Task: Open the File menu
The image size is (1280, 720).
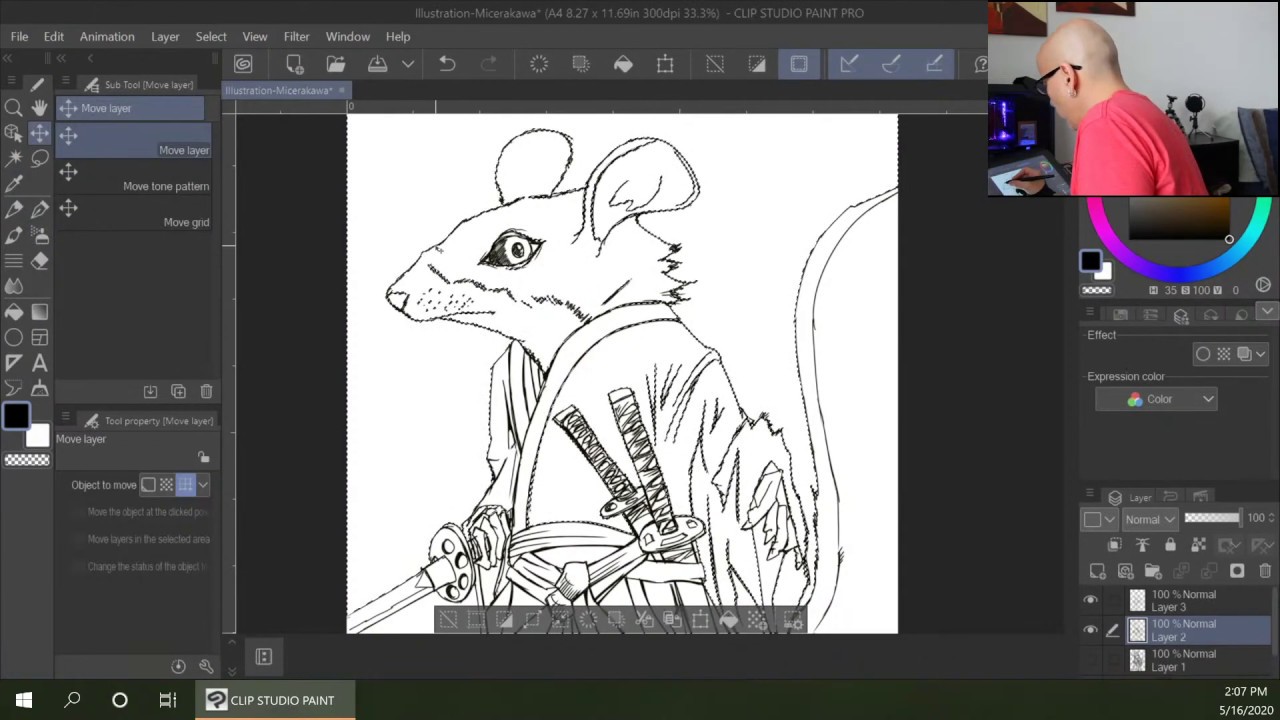Action: coord(19,36)
